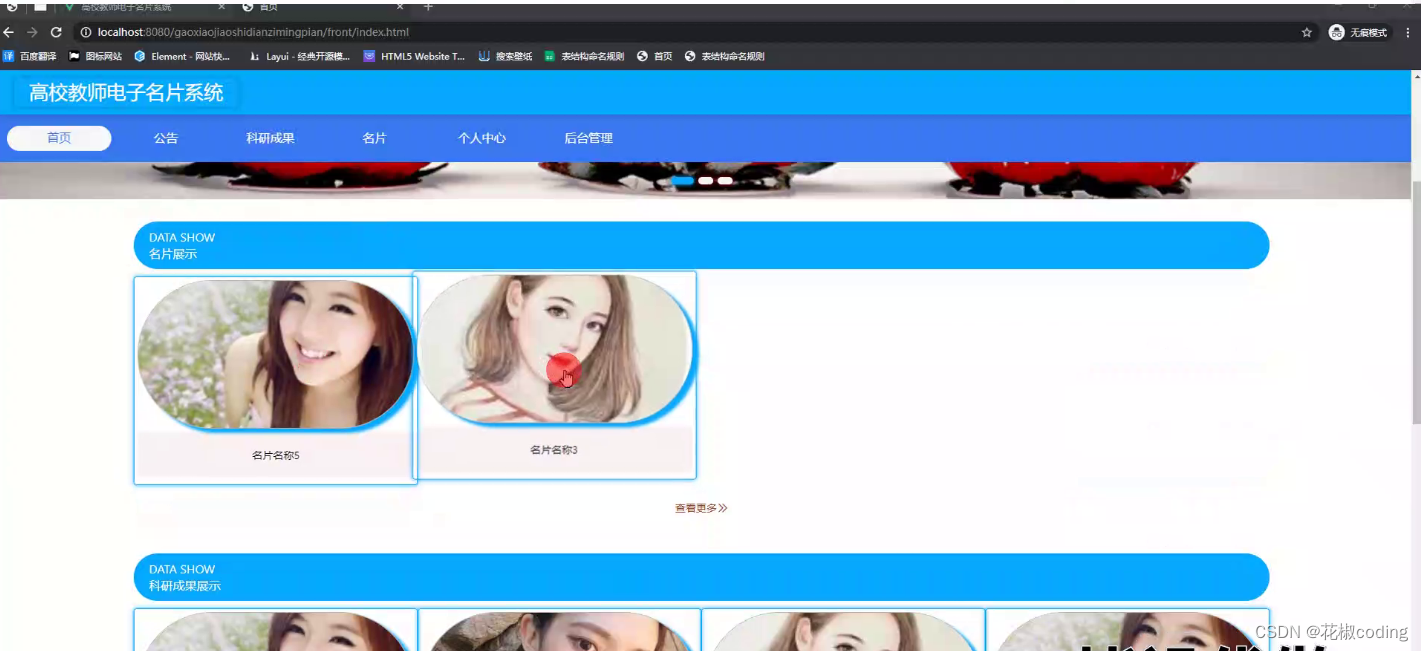Open the 名片 navigation item

pyautogui.click(x=374, y=138)
